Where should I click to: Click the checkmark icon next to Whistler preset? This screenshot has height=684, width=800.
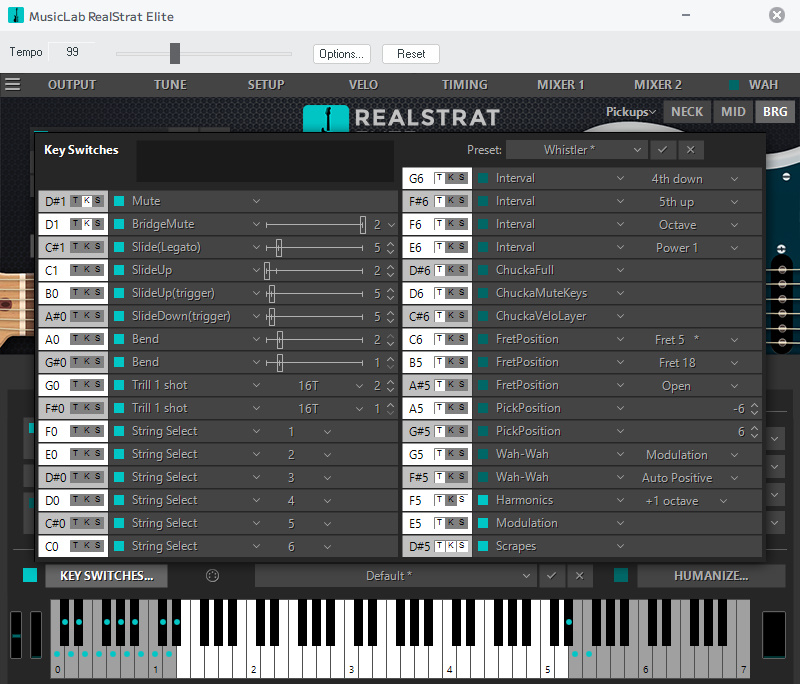662,150
